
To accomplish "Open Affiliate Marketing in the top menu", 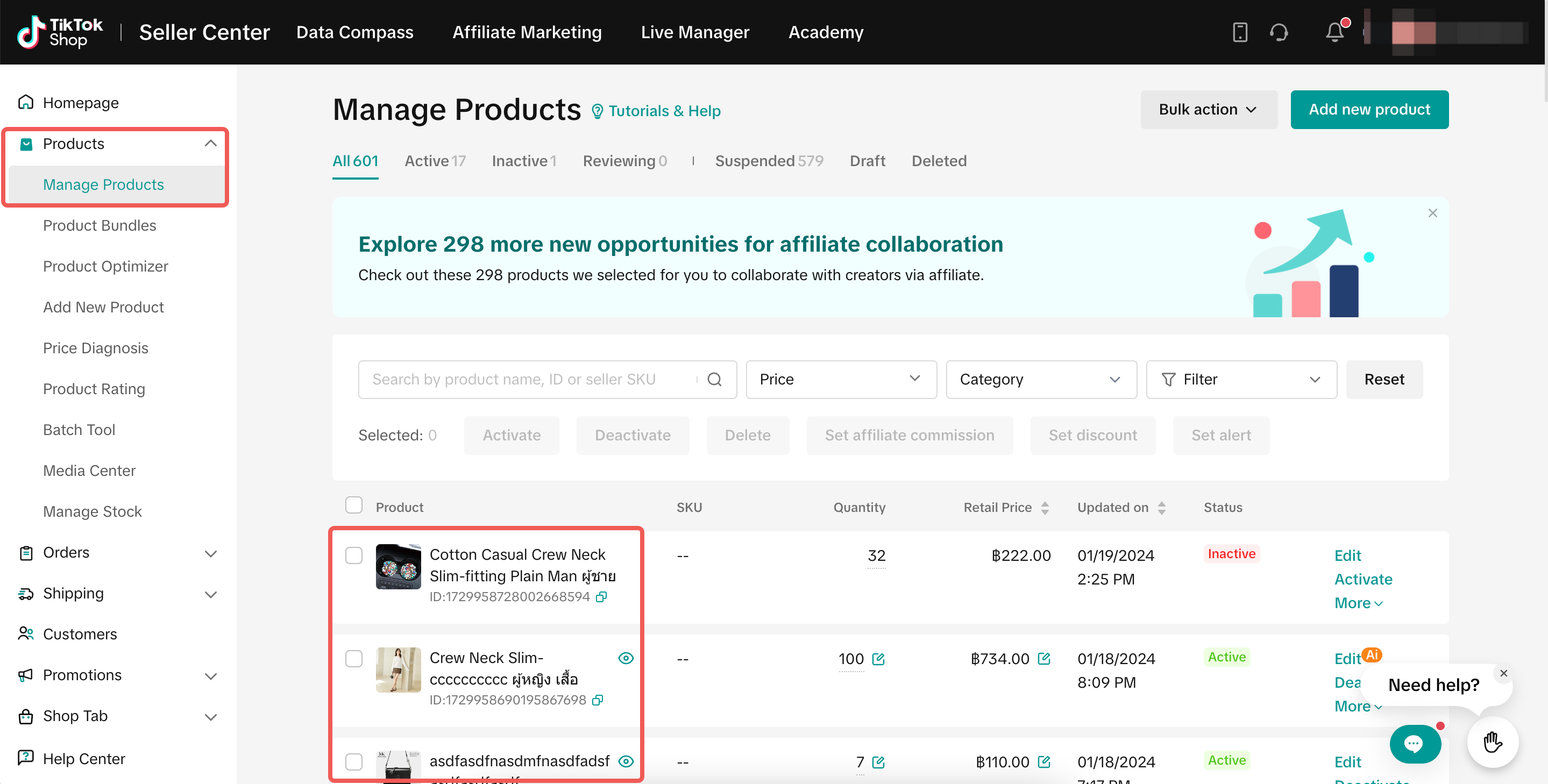I will [x=527, y=32].
